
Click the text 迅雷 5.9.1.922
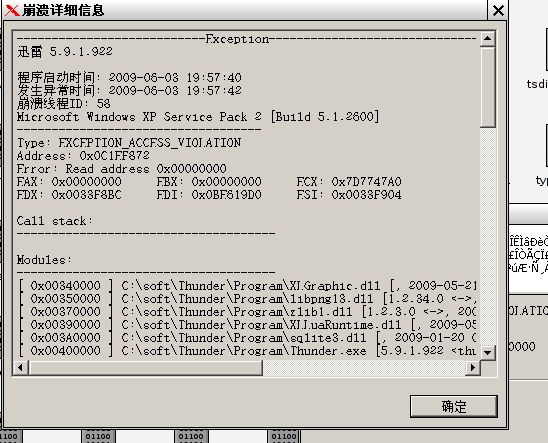coord(65,52)
